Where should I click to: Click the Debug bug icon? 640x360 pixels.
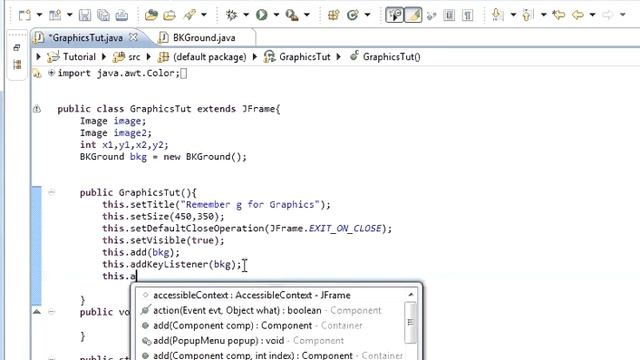coord(231,15)
